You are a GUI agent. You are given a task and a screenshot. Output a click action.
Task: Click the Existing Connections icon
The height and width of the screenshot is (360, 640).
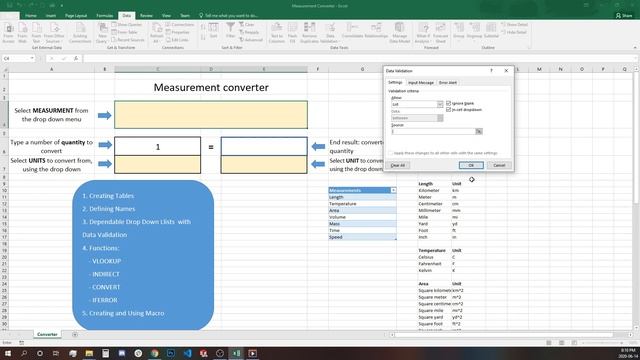(80, 33)
